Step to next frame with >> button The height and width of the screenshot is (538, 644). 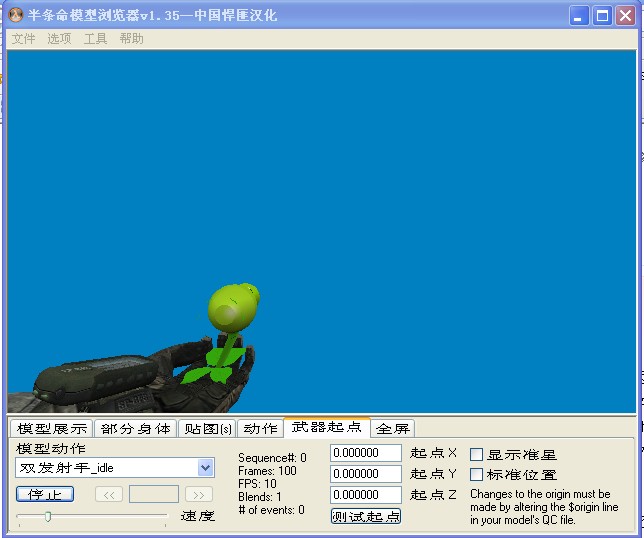(198, 494)
